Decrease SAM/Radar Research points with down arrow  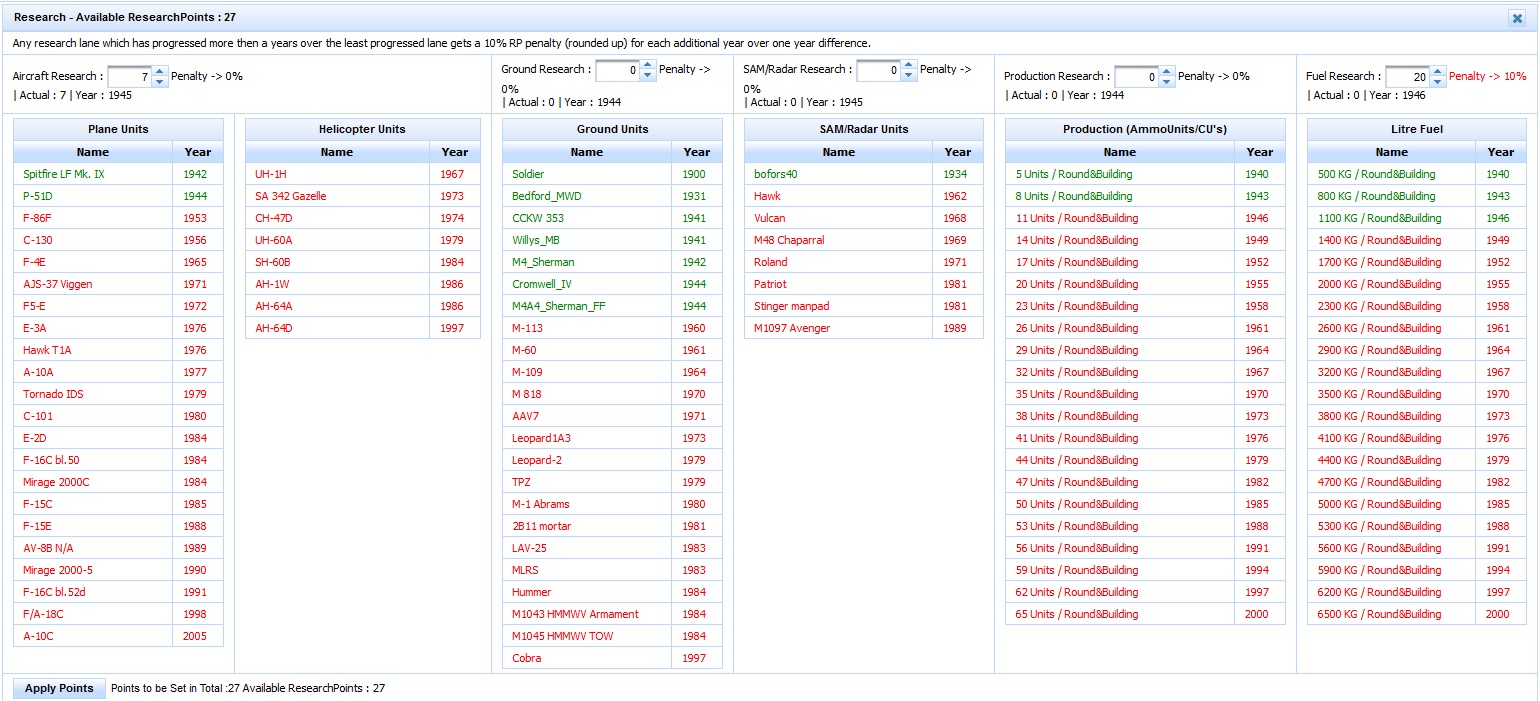tap(908, 76)
